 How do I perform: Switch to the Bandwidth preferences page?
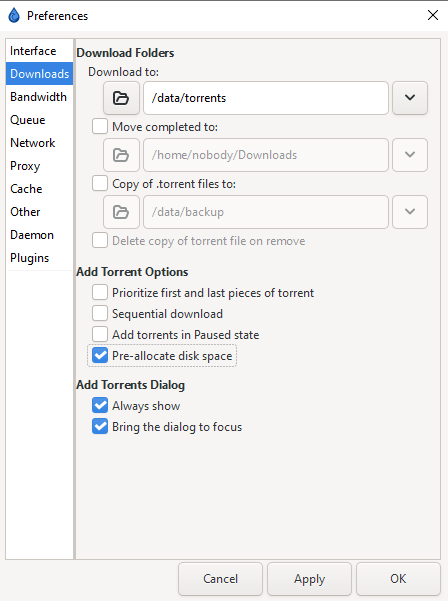pyautogui.click(x=39, y=97)
